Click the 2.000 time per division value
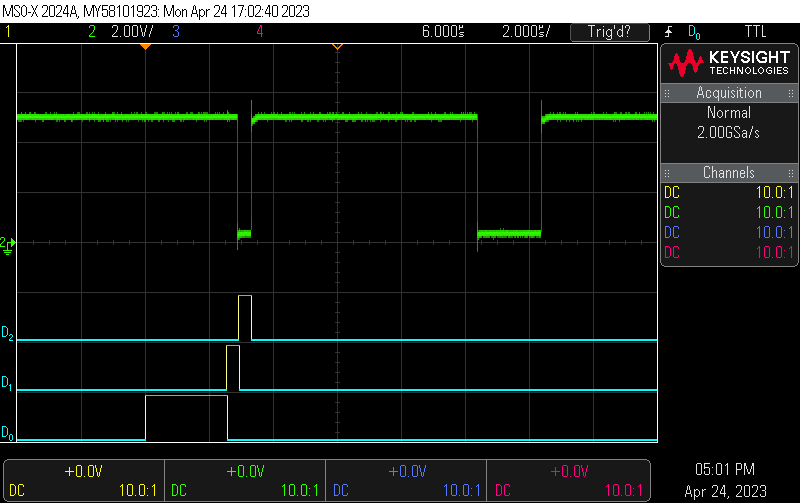This screenshot has width=800, height=503. (x=526, y=32)
